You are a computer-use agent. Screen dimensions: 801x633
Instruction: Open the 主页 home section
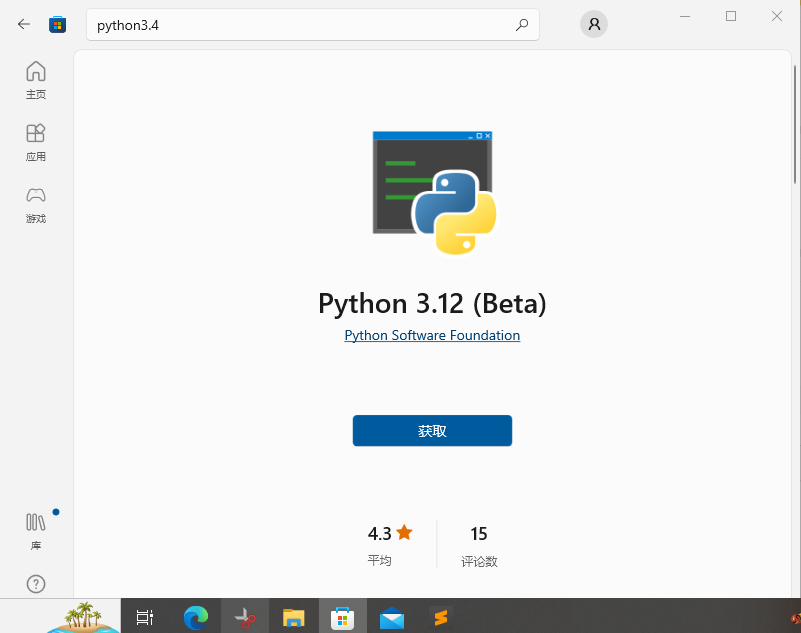point(36,80)
